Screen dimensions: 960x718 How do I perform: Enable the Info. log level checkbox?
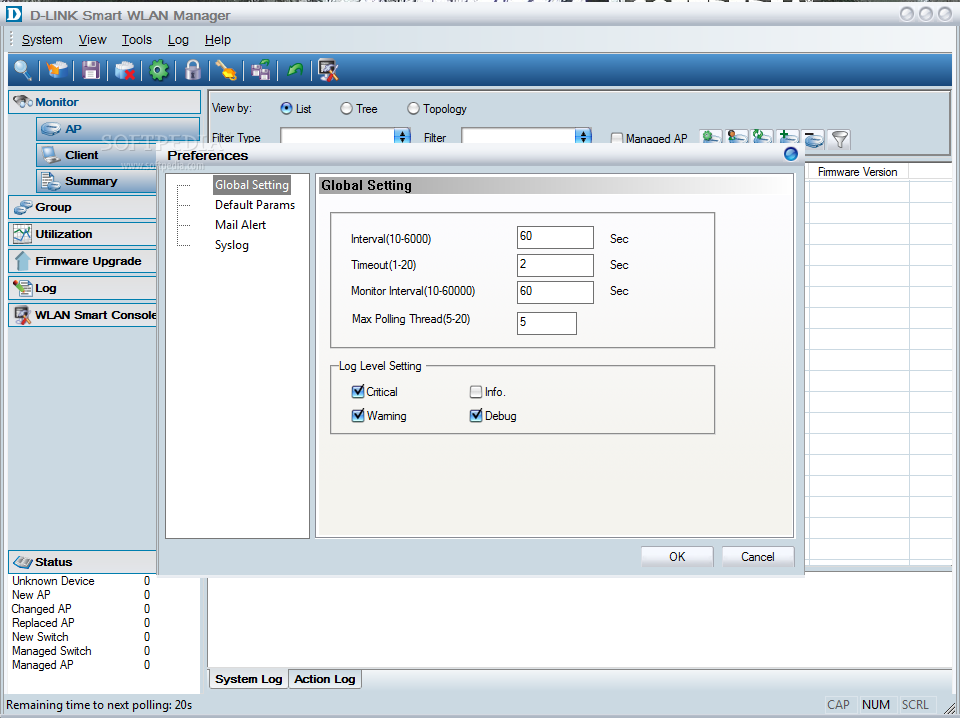point(476,392)
